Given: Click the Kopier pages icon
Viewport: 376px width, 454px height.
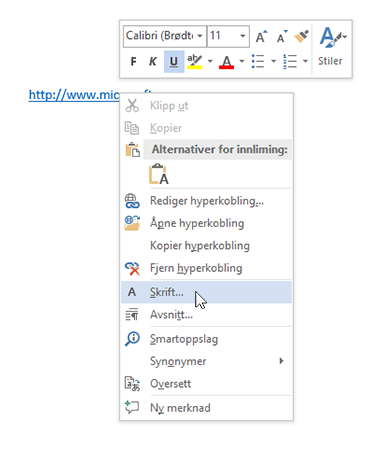Looking at the screenshot, I should pyautogui.click(x=132, y=128).
